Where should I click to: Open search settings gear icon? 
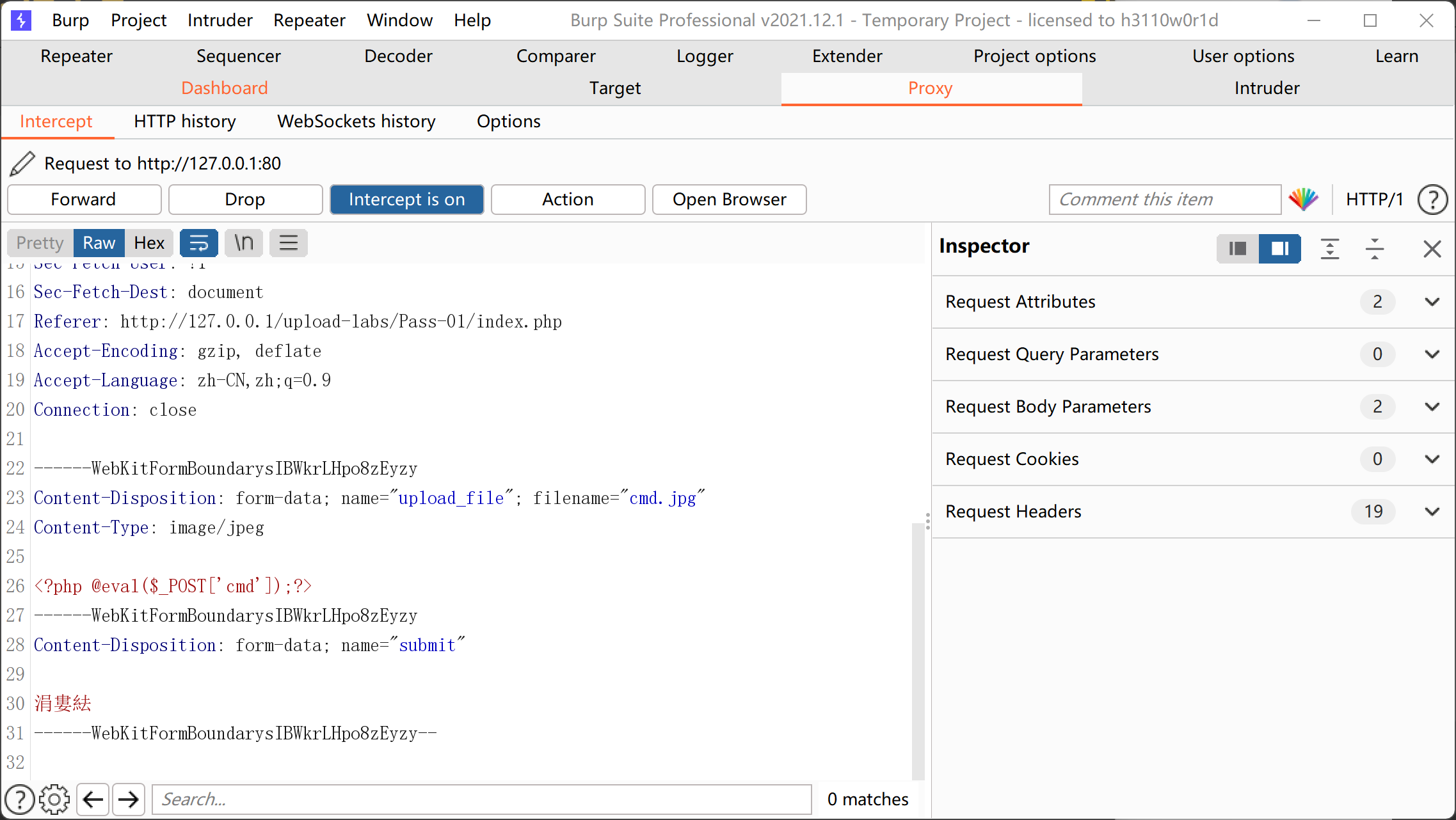[54, 800]
